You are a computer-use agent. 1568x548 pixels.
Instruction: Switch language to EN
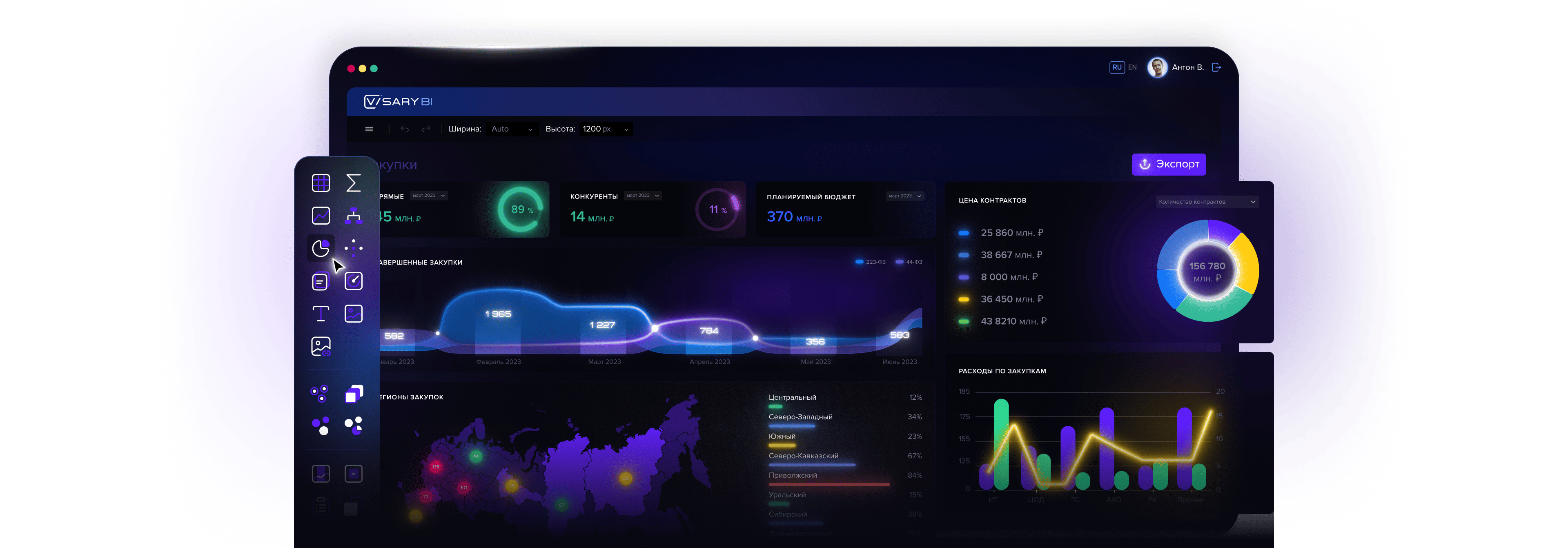coord(1132,68)
